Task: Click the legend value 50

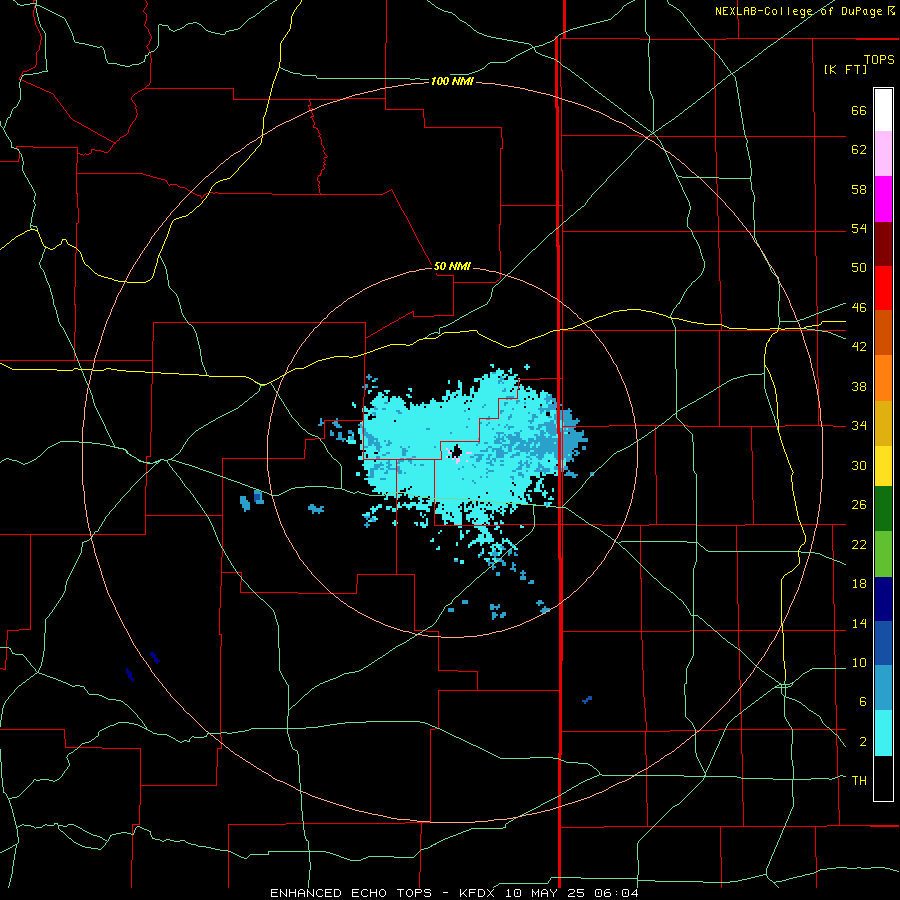Action: 859,267
